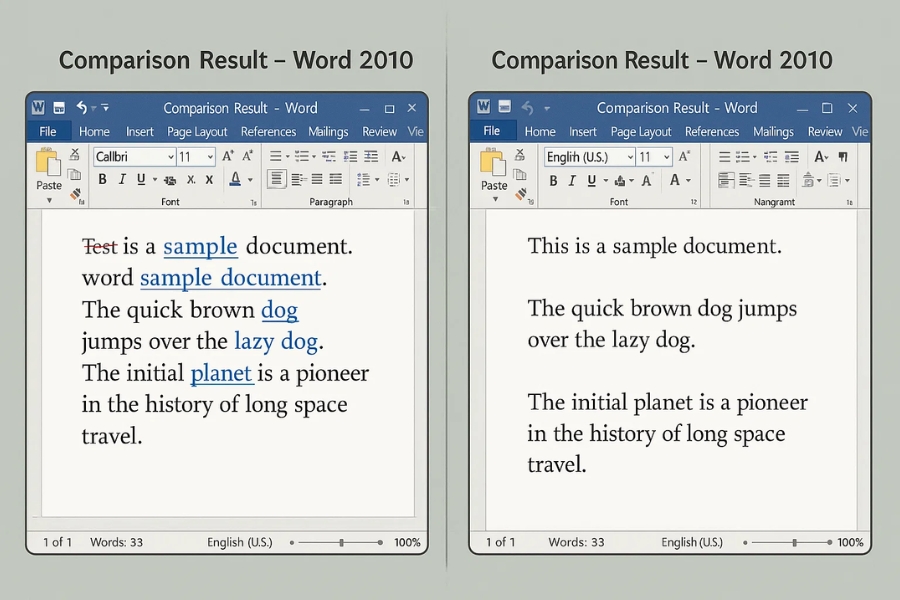Click 'sample document' tracked insertion in left document
900x600 pixels.
[x=231, y=278]
